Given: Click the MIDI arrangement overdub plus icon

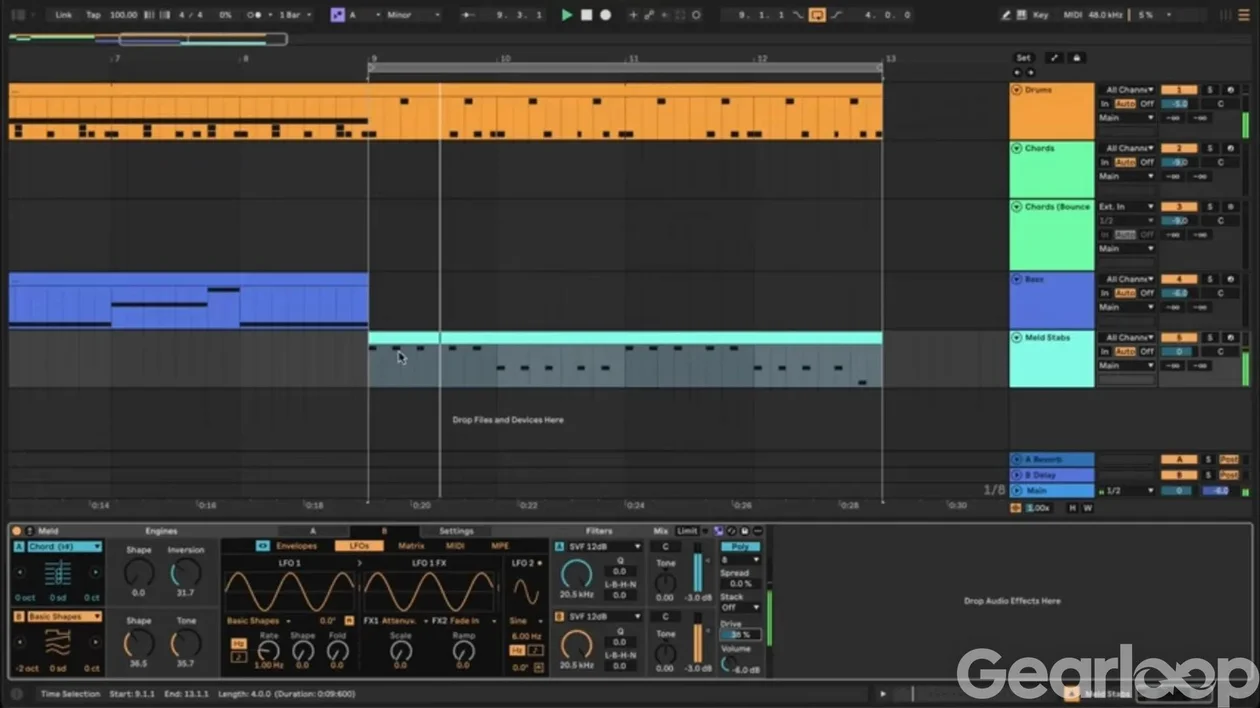Looking at the screenshot, I should [x=632, y=15].
